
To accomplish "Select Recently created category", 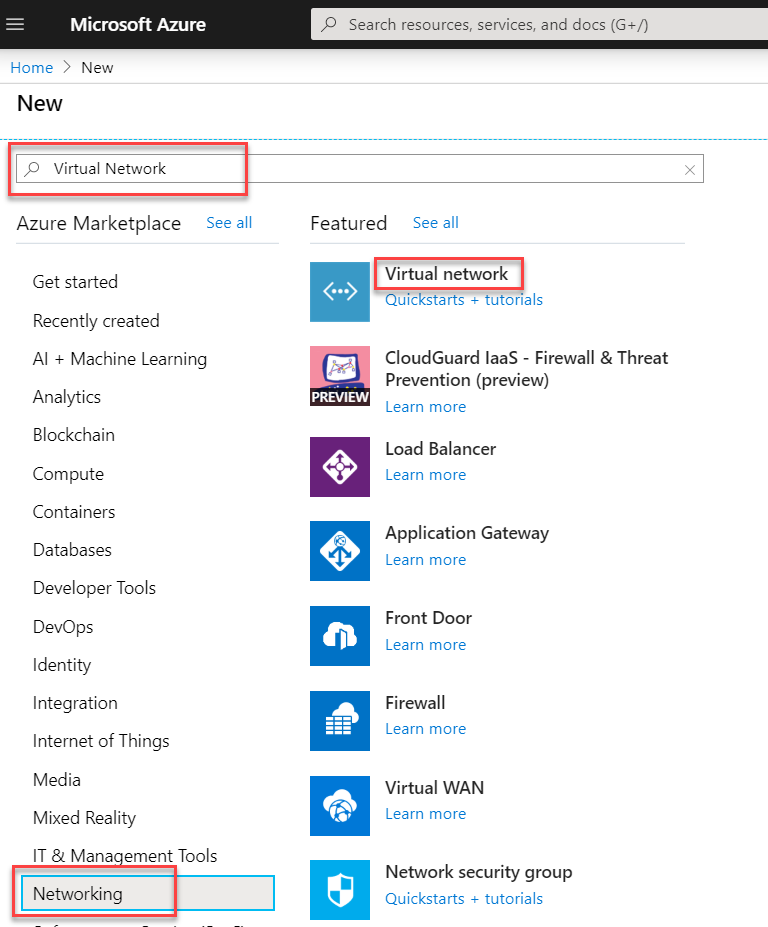I will pyautogui.click(x=96, y=321).
